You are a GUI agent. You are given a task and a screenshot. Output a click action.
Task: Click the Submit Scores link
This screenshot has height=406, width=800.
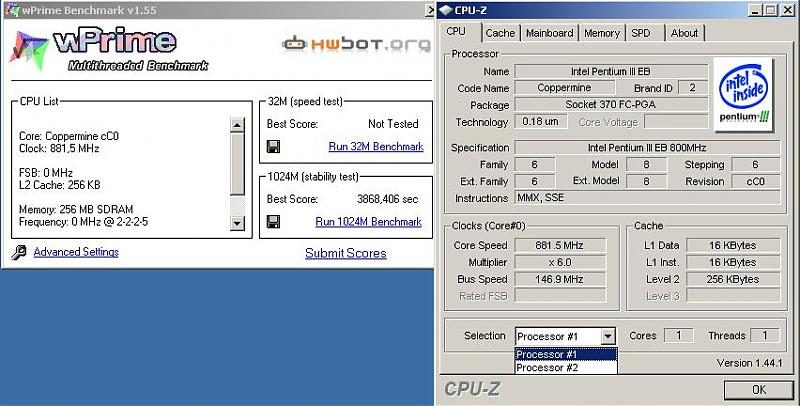coord(345,253)
